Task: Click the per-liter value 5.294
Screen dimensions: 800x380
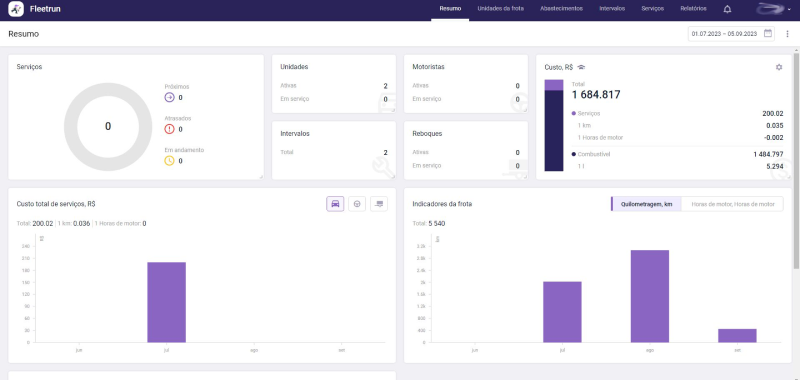Action: tap(775, 166)
